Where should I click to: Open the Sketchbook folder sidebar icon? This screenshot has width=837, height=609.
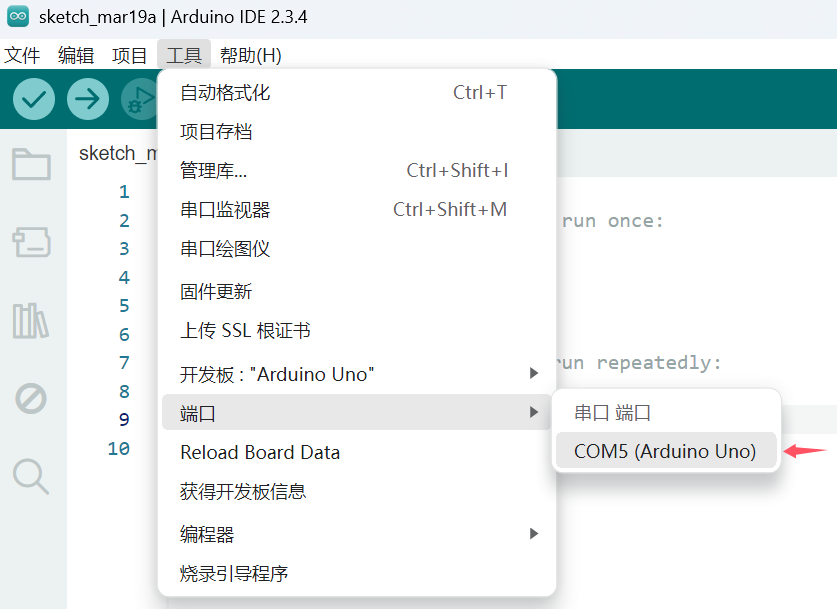point(31,164)
